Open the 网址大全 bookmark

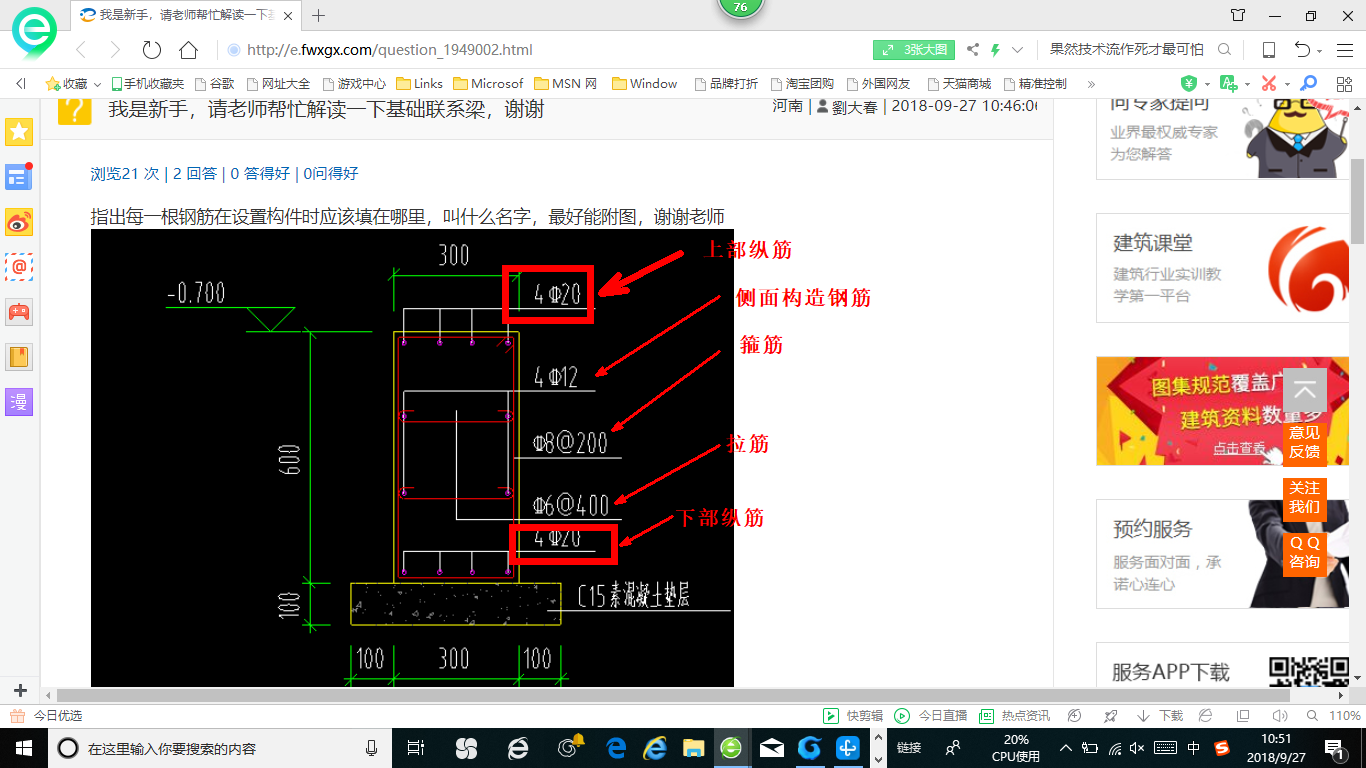click(x=278, y=84)
